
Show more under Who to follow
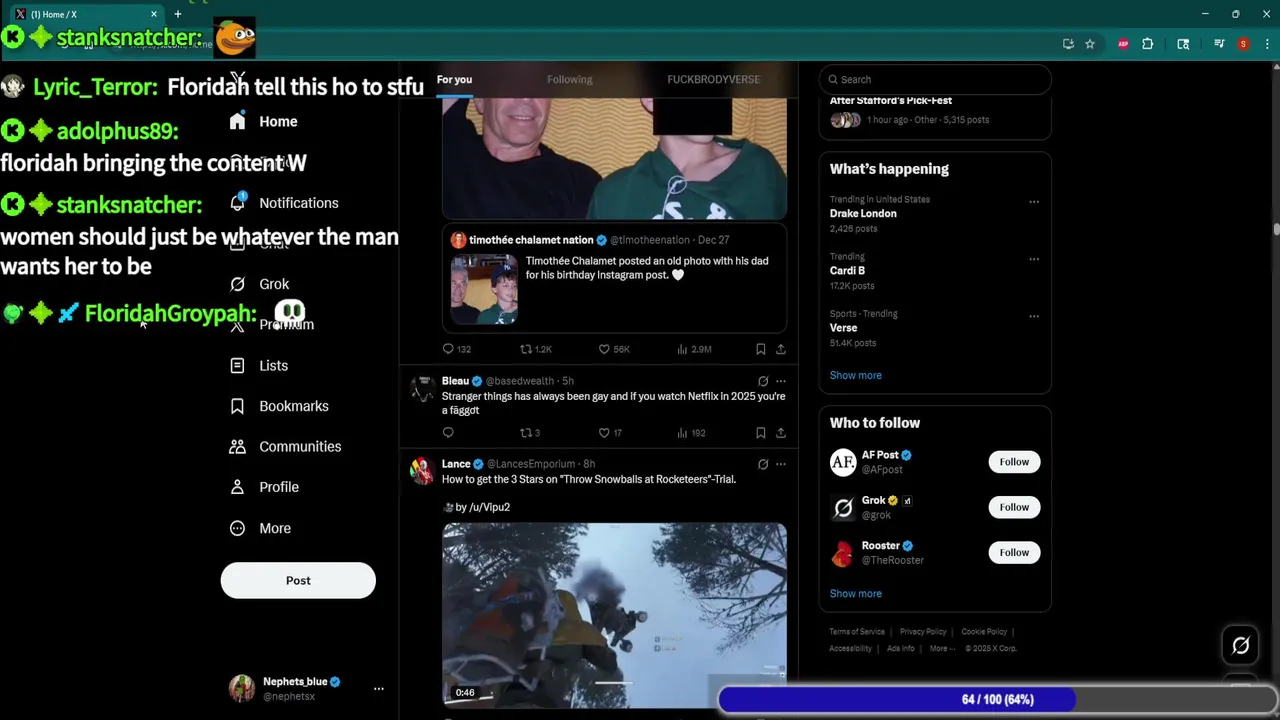coord(855,593)
